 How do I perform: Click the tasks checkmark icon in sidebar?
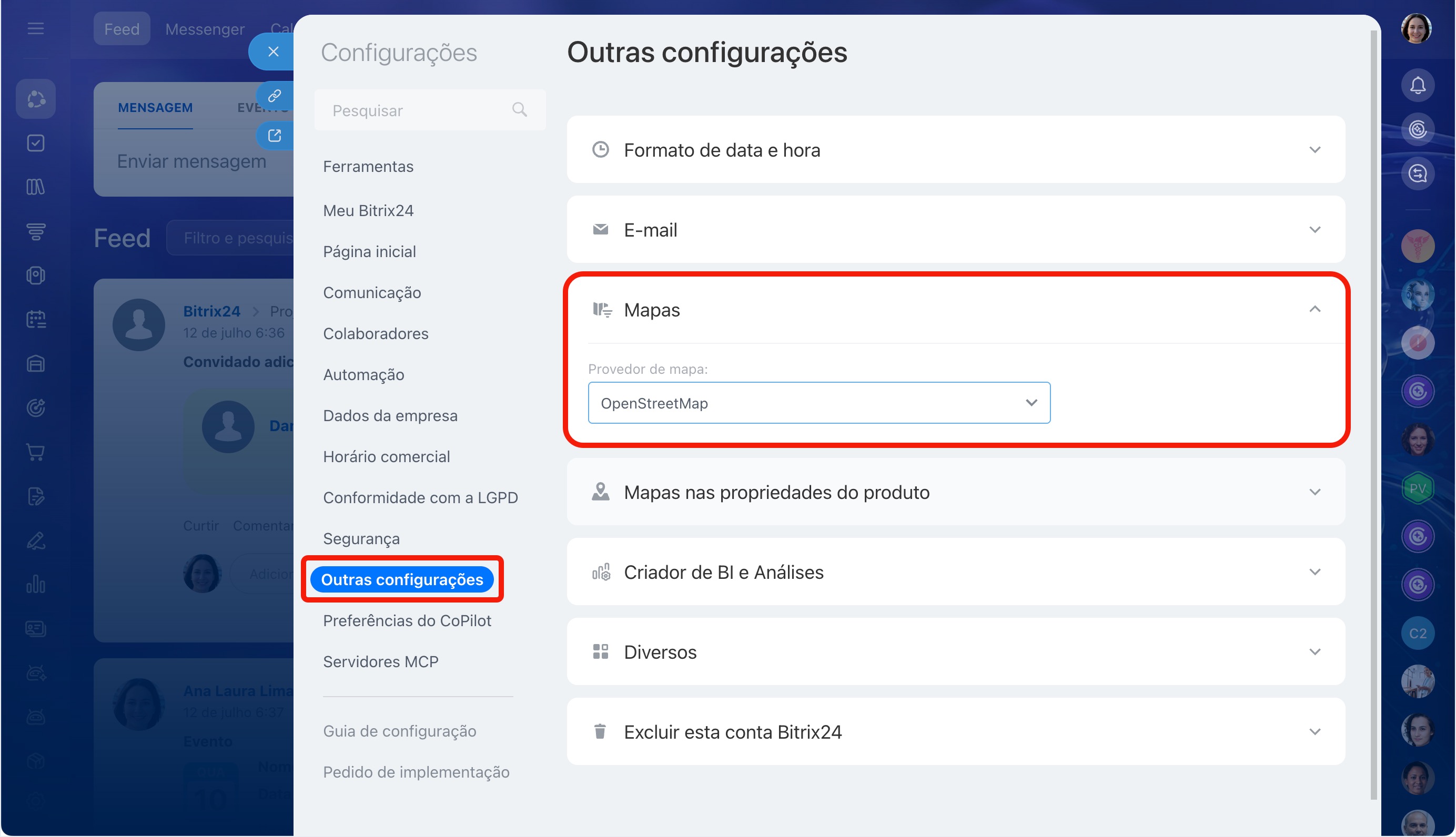point(36,143)
